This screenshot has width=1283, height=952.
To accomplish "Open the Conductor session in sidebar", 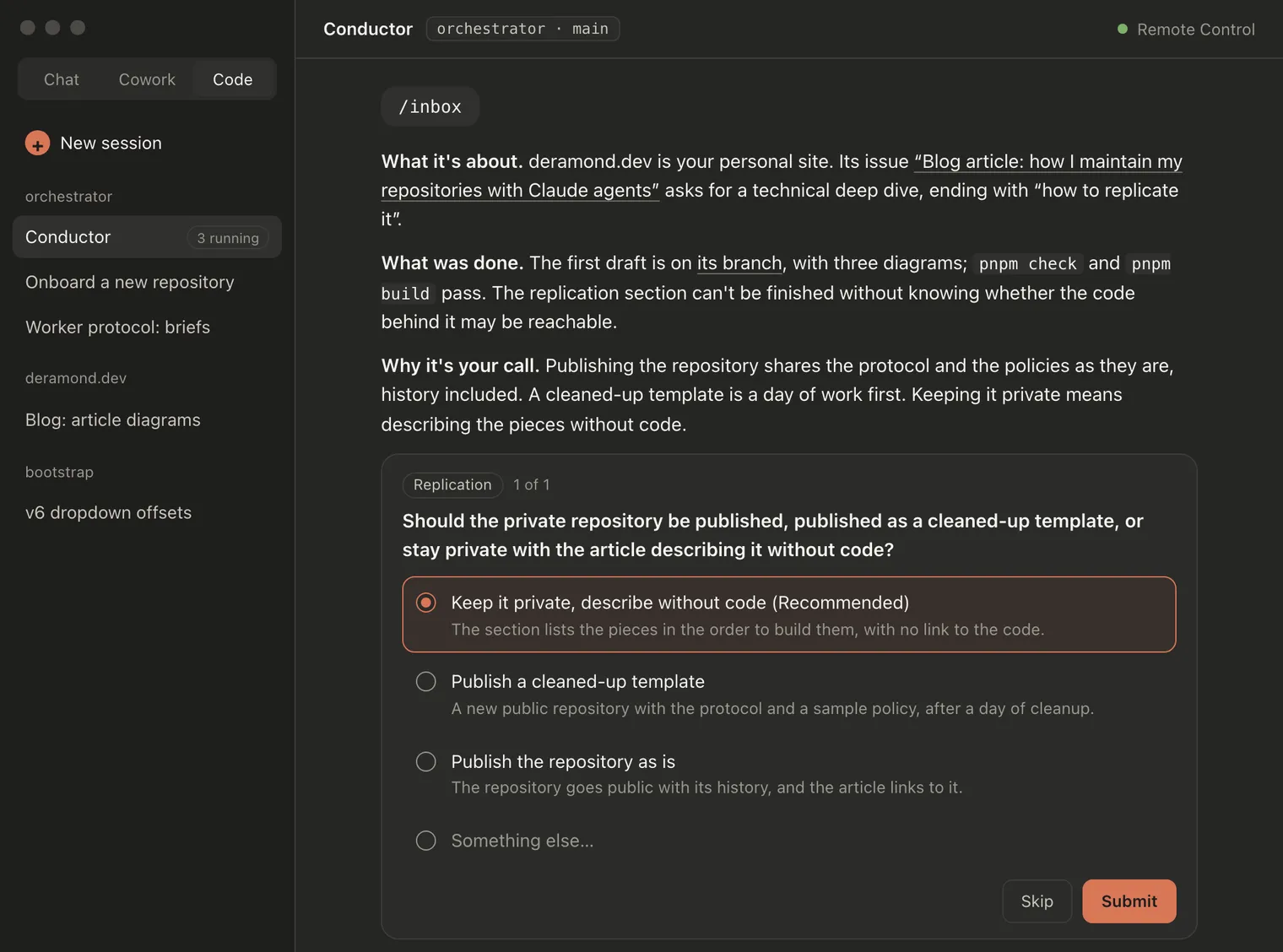I will click(x=147, y=237).
